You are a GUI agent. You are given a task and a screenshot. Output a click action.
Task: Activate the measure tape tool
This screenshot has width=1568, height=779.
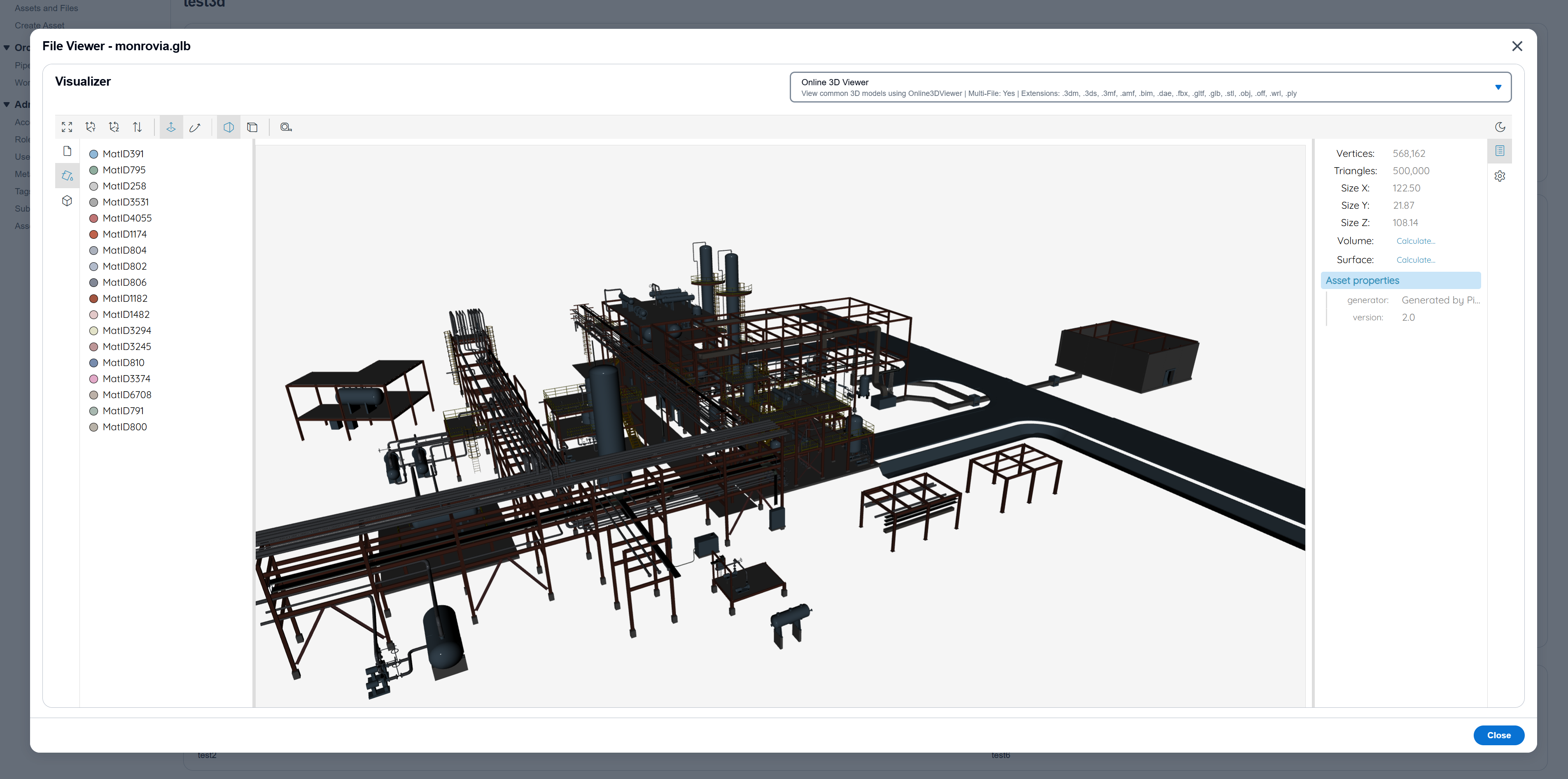click(x=285, y=127)
